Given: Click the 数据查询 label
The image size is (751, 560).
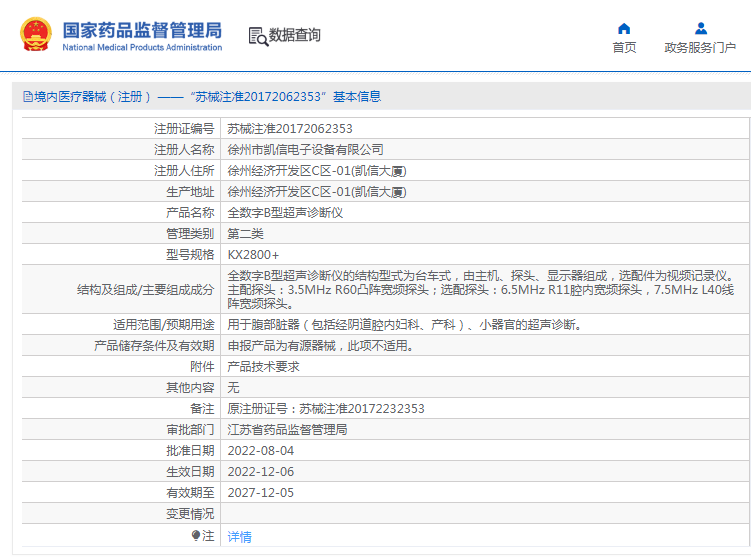Looking at the screenshot, I should pyautogui.click(x=294, y=35).
